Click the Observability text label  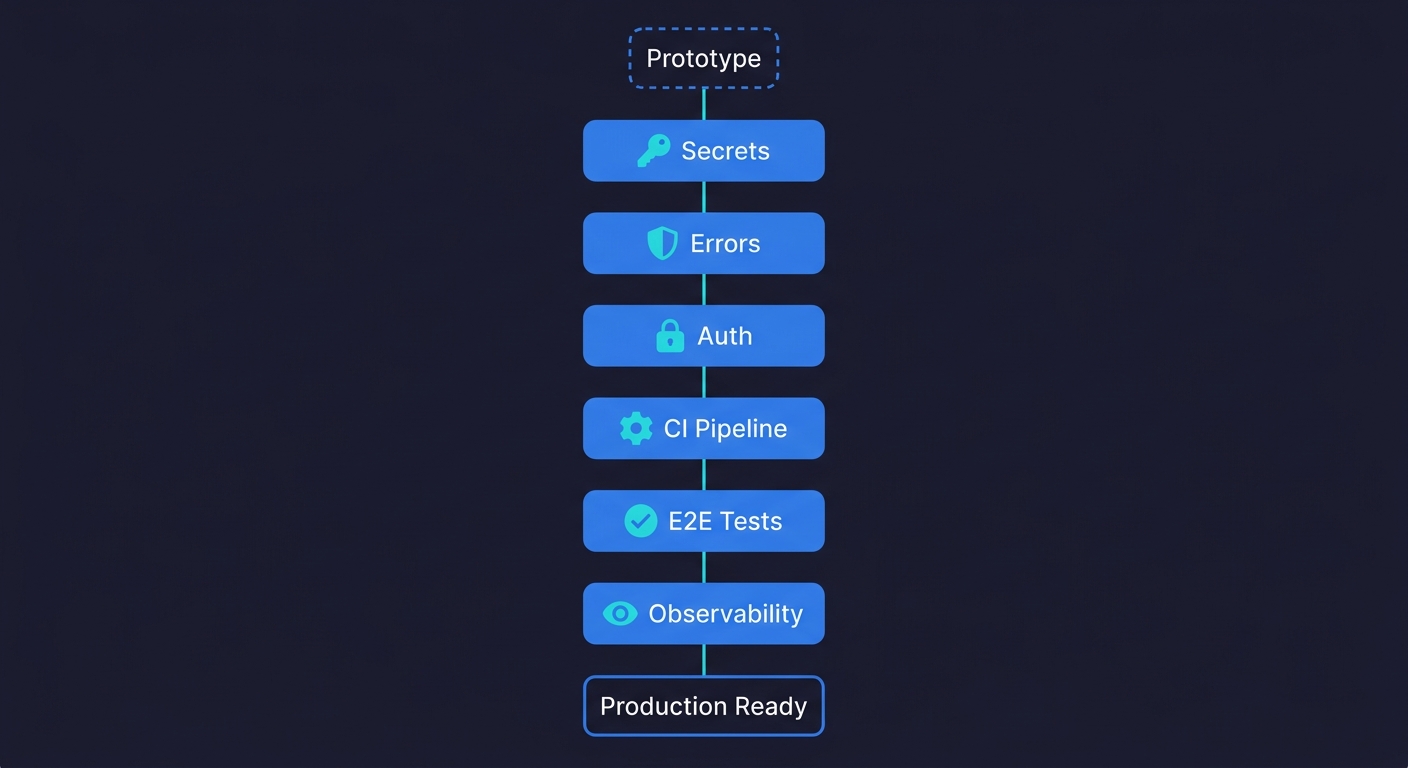(x=725, y=613)
